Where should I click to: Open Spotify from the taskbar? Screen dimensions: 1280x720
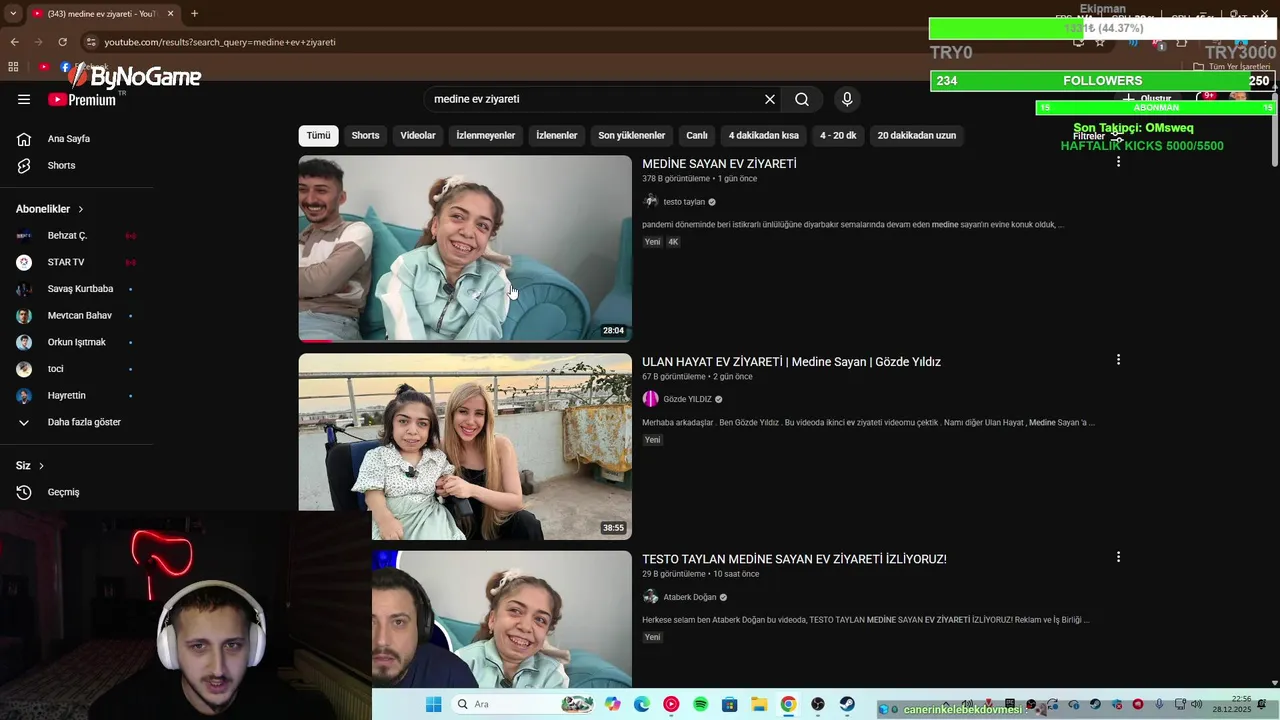click(700, 704)
